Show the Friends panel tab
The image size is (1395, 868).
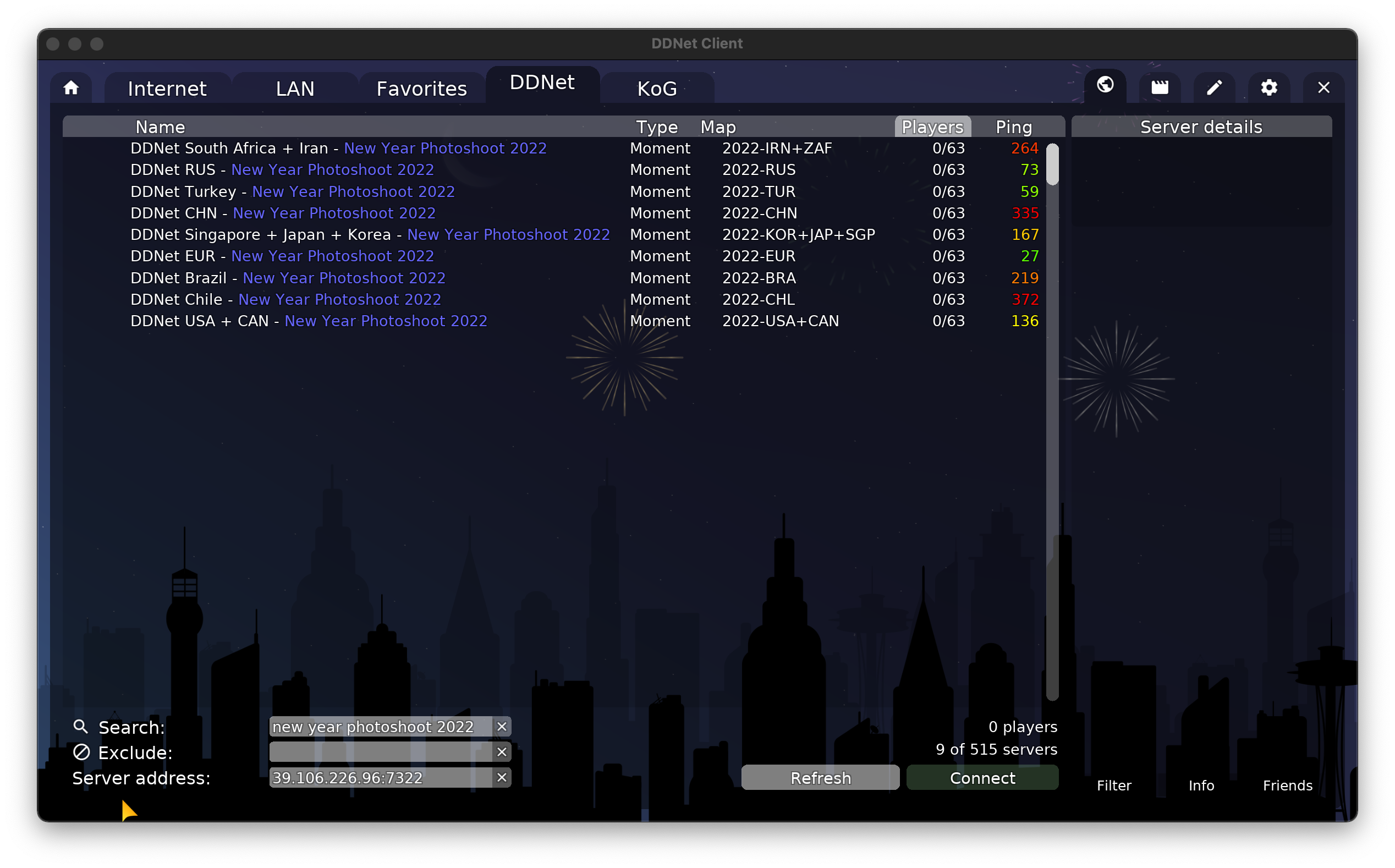coord(1287,785)
